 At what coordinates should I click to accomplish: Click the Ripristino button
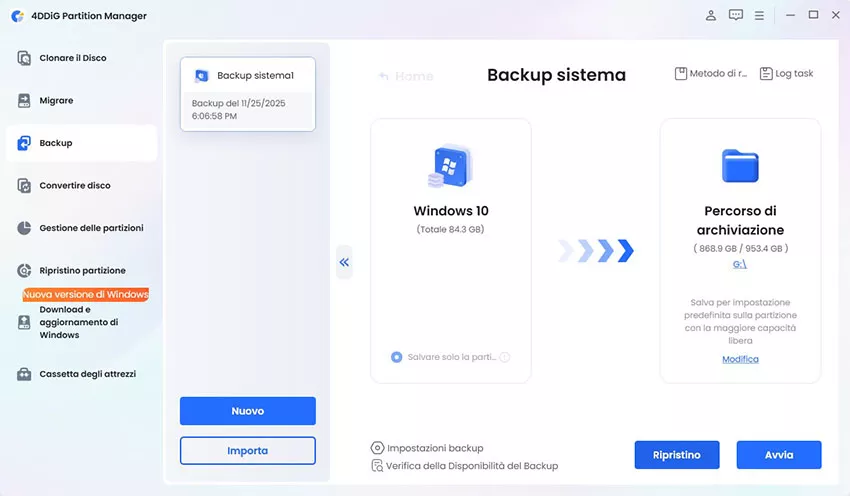tap(677, 455)
